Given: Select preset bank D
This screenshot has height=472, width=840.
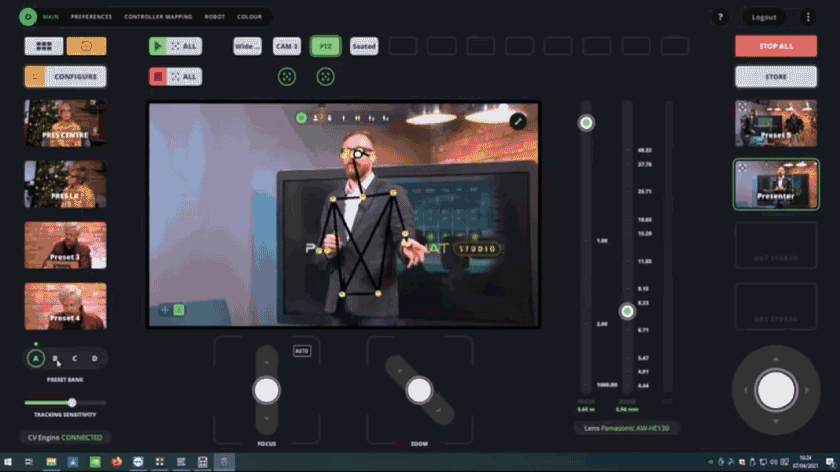Looking at the screenshot, I should point(95,358).
